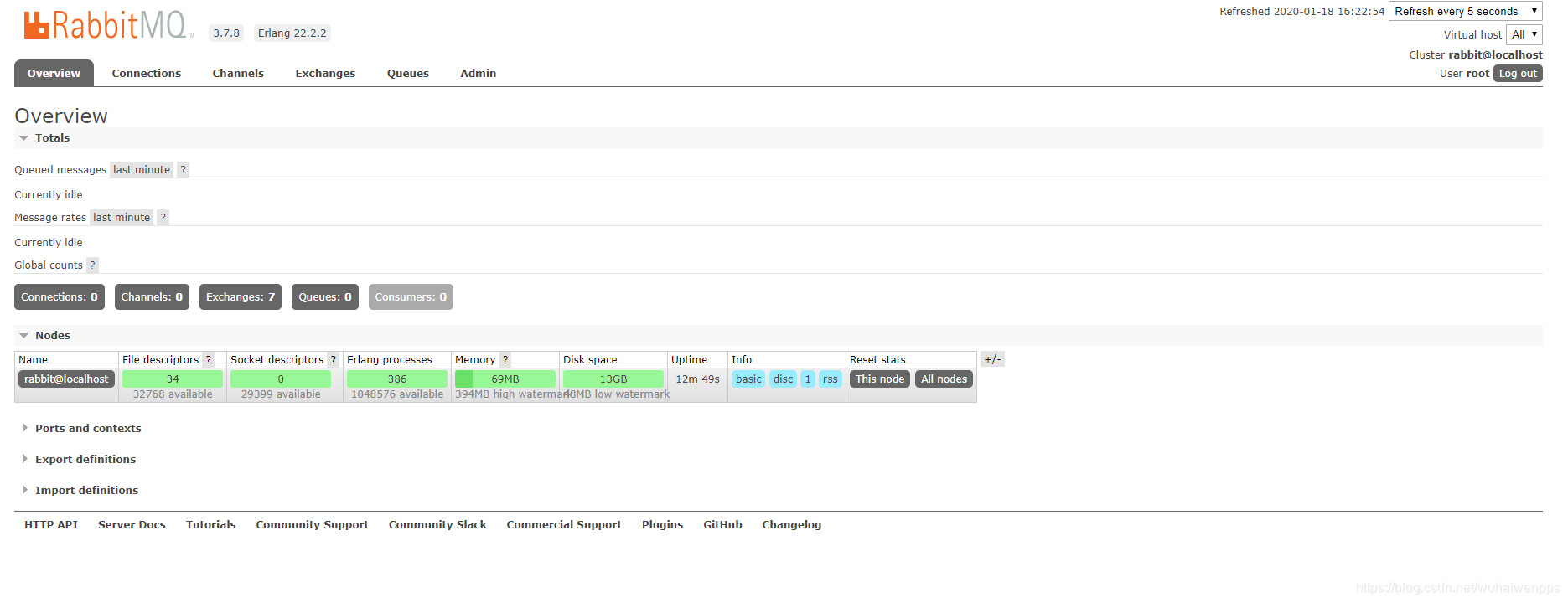
Task: Click Exchanges: 7 count button
Action: pos(241,296)
